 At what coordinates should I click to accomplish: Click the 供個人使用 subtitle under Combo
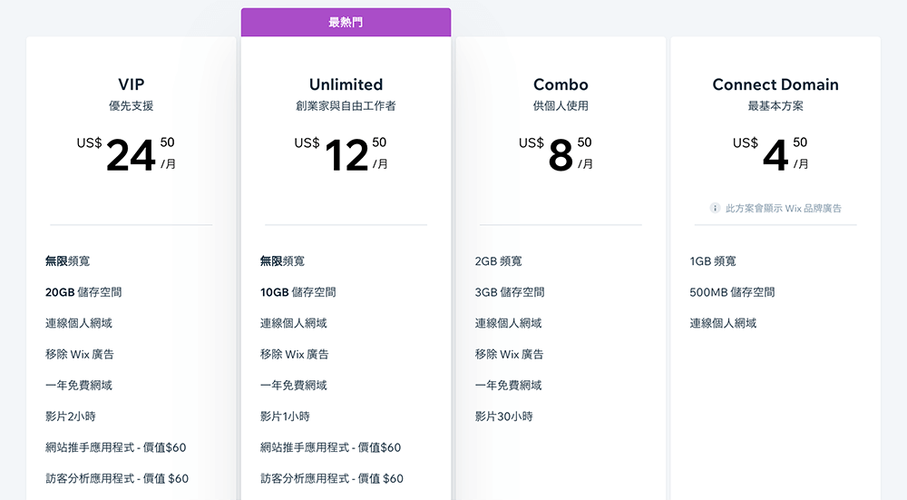[x=561, y=106]
